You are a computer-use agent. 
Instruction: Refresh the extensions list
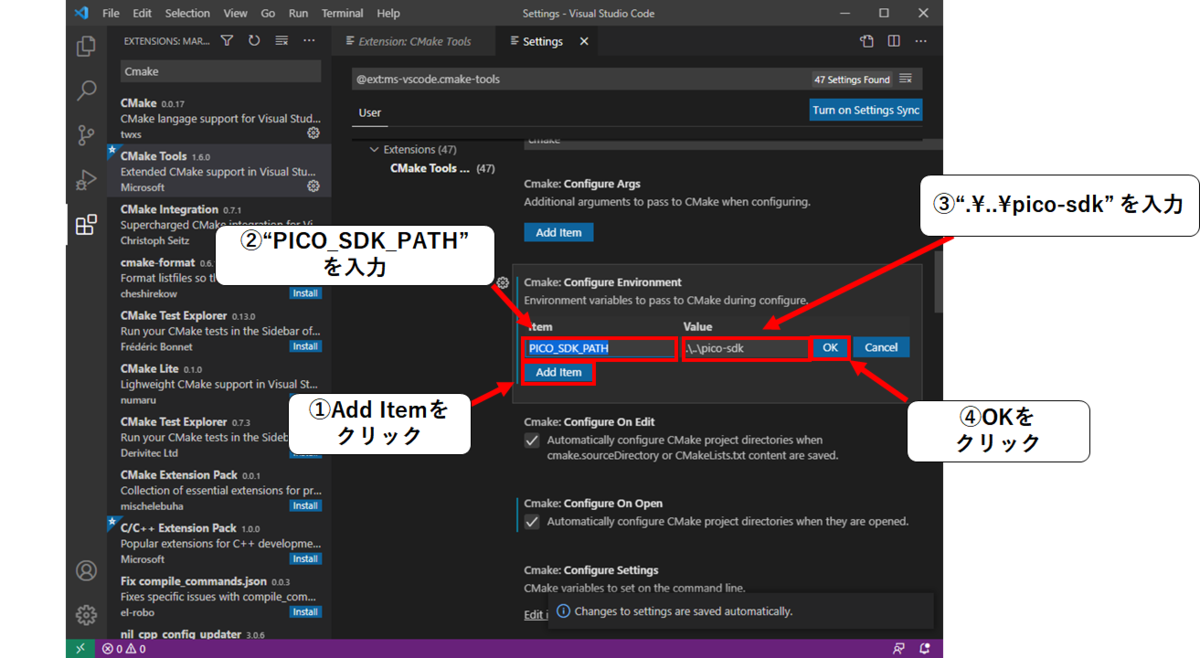pos(254,41)
